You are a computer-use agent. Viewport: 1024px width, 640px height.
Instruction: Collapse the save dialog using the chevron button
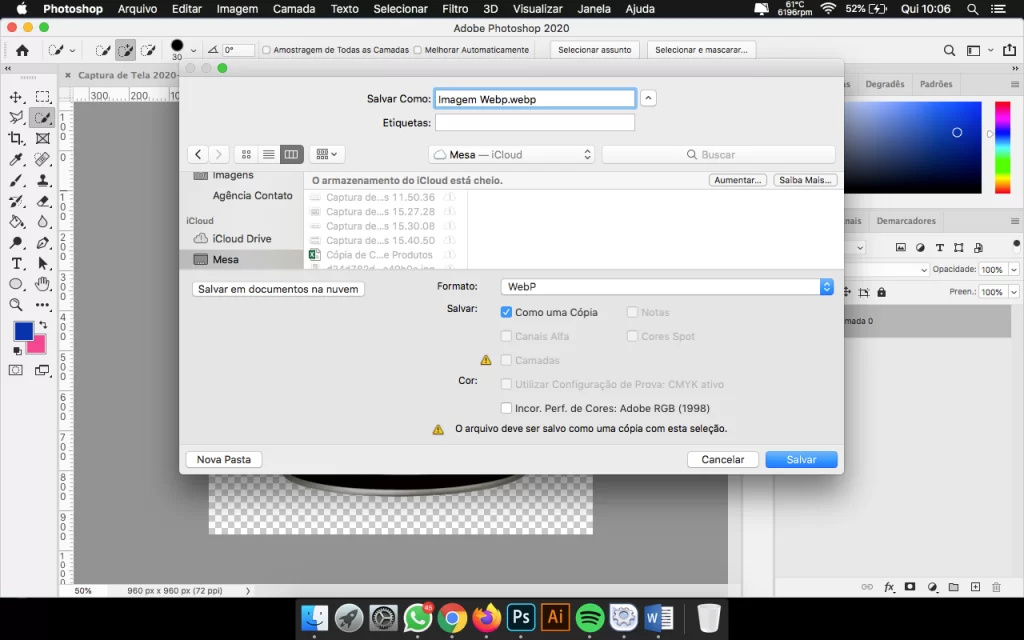tap(648, 98)
